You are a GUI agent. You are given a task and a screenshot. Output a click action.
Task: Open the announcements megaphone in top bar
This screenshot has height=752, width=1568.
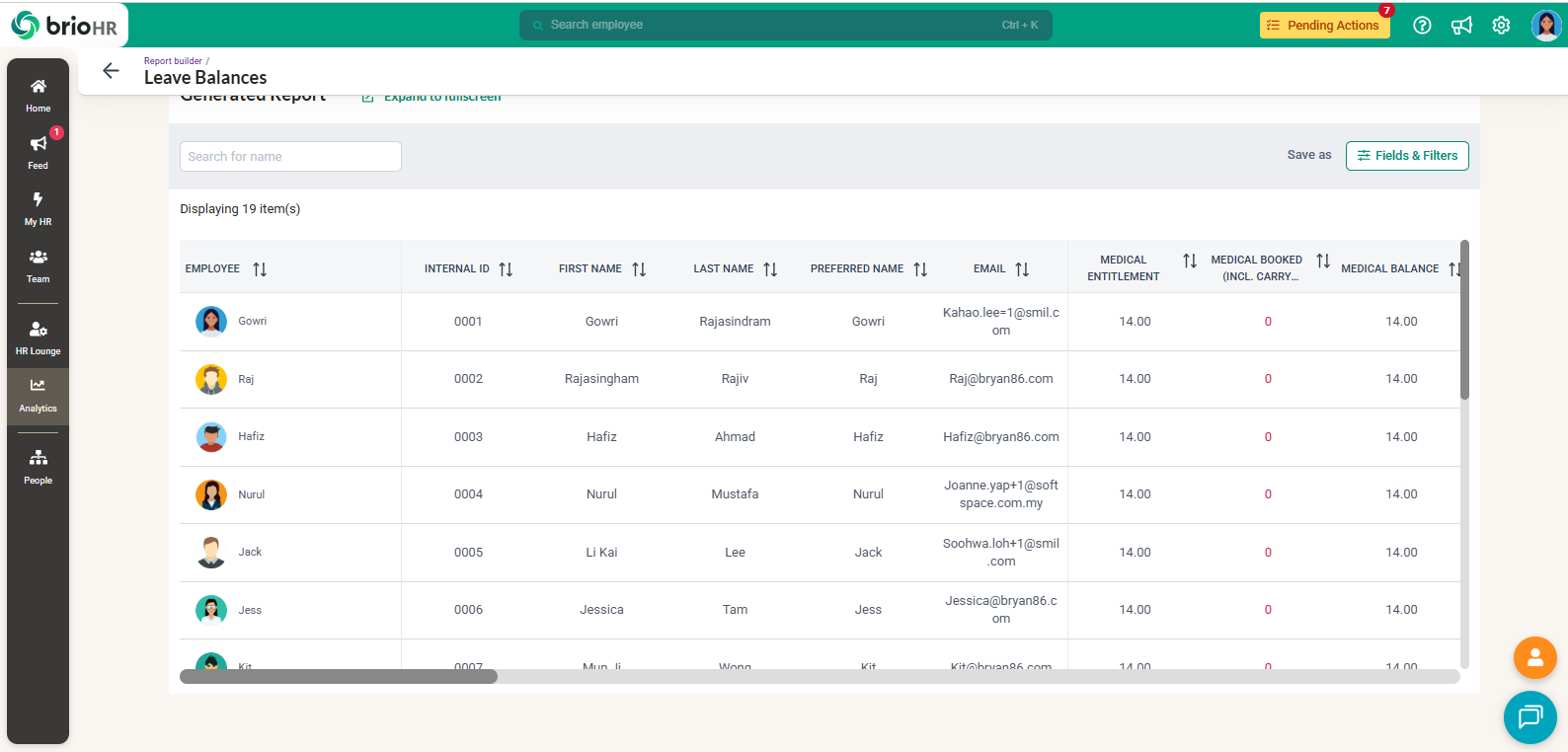click(1461, 26)
